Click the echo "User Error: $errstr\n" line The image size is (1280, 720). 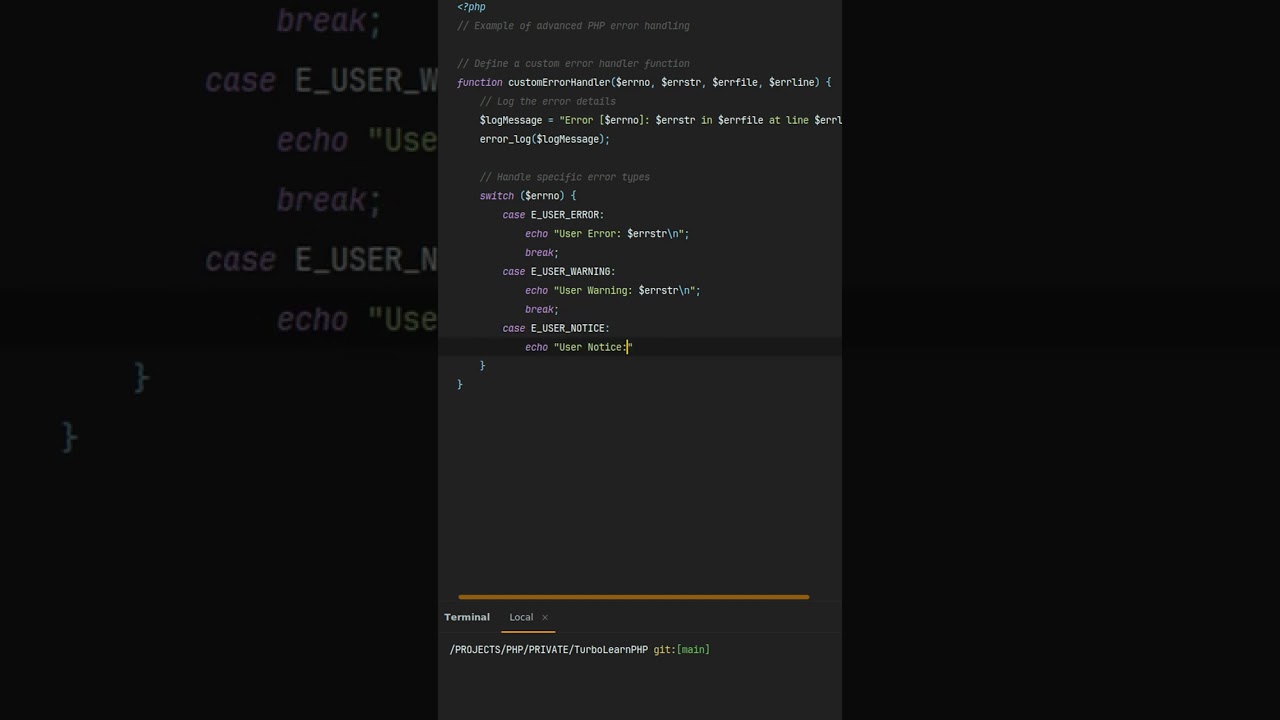point(607,234)
